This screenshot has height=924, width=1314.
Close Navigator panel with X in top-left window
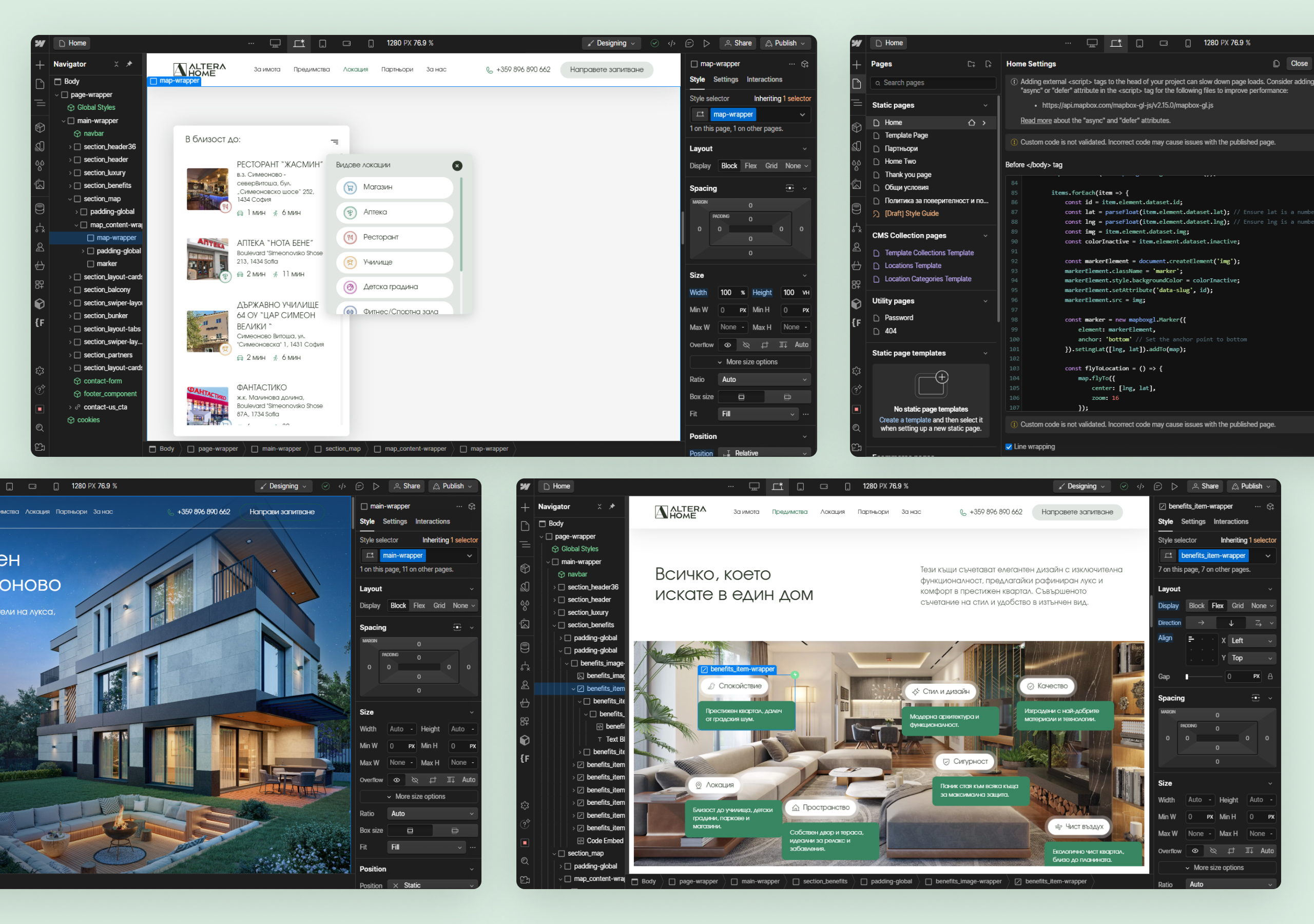116,64
